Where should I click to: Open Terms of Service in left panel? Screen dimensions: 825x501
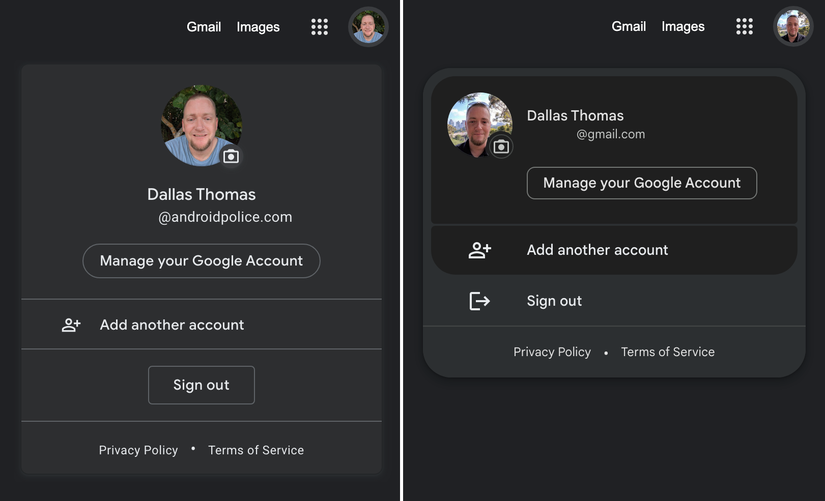(x=256, y=450)
